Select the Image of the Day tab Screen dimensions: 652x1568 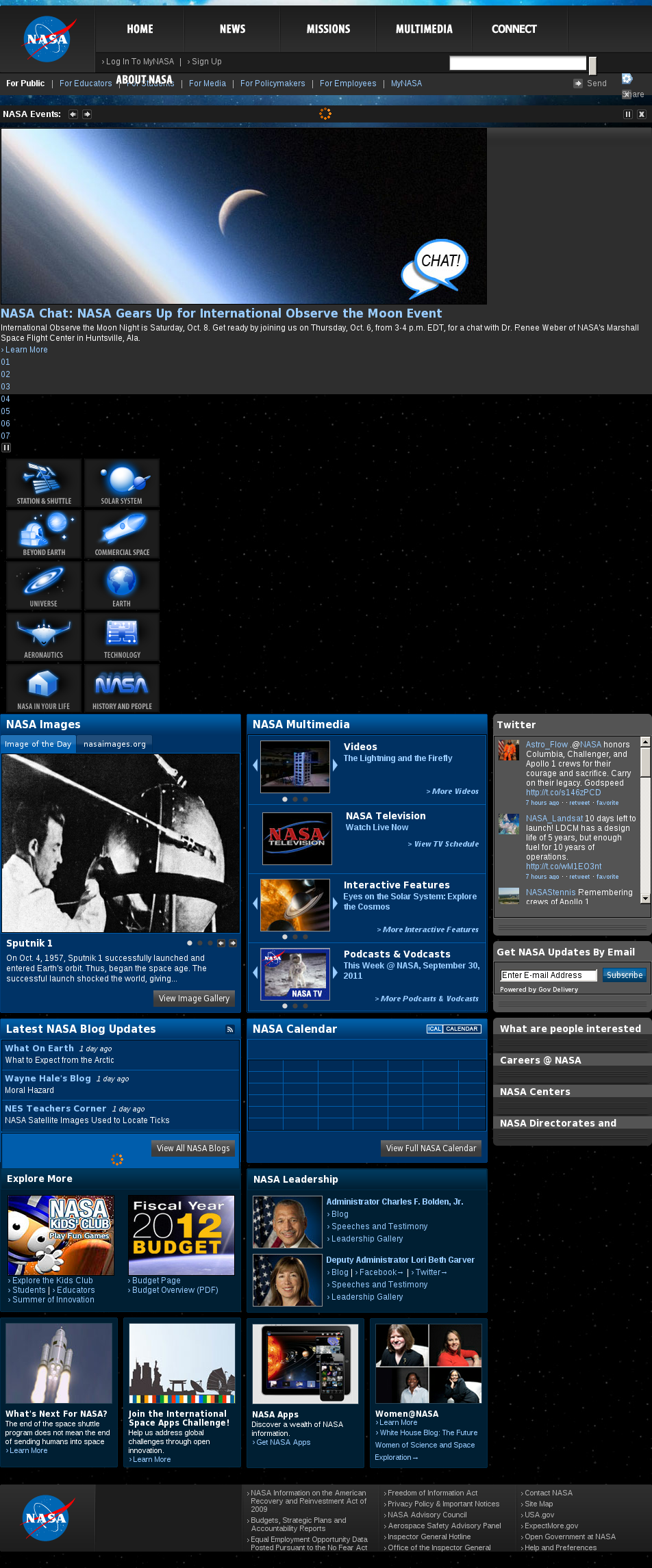pos(38,744)
